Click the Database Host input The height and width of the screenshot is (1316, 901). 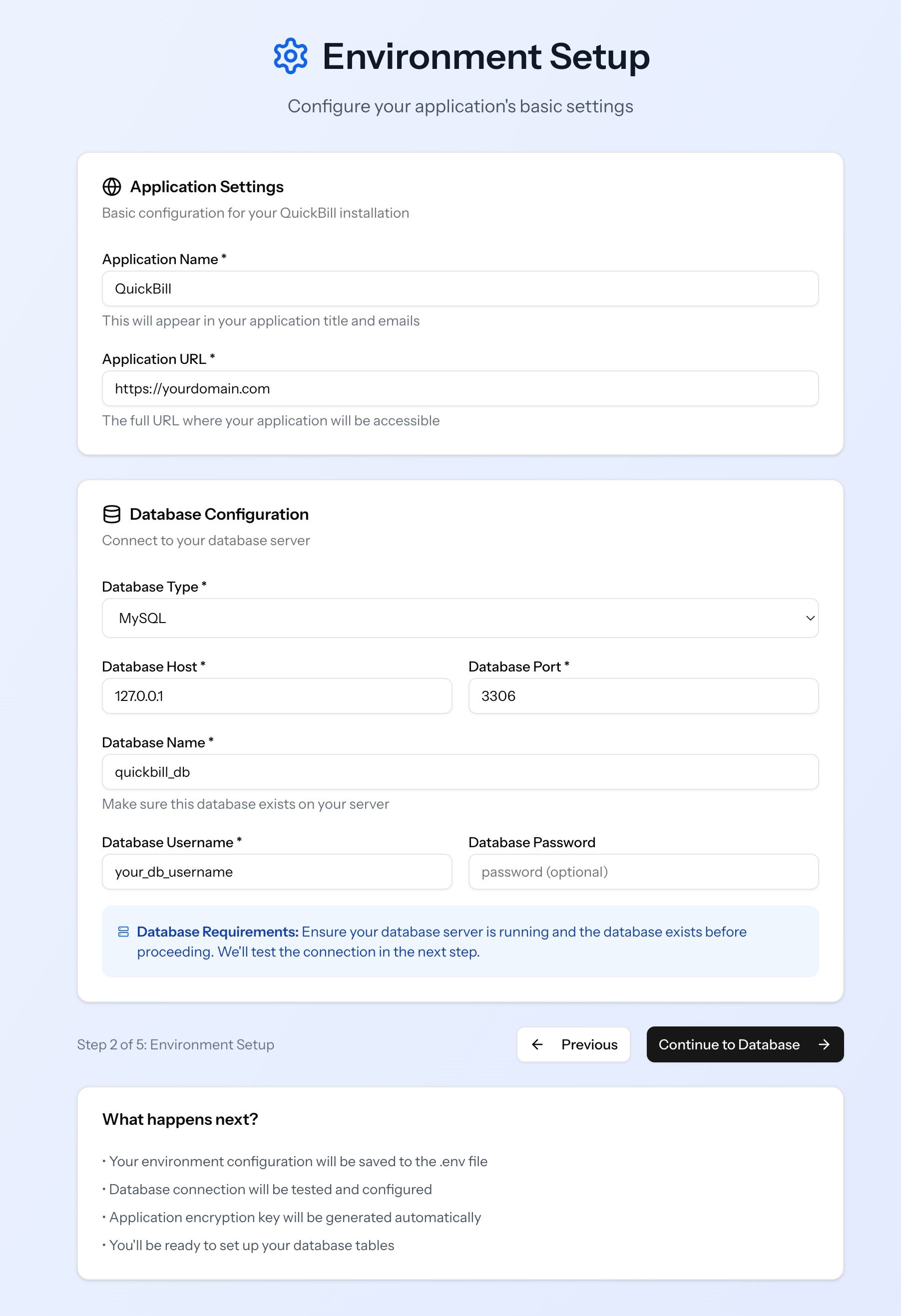coord(277,696)
